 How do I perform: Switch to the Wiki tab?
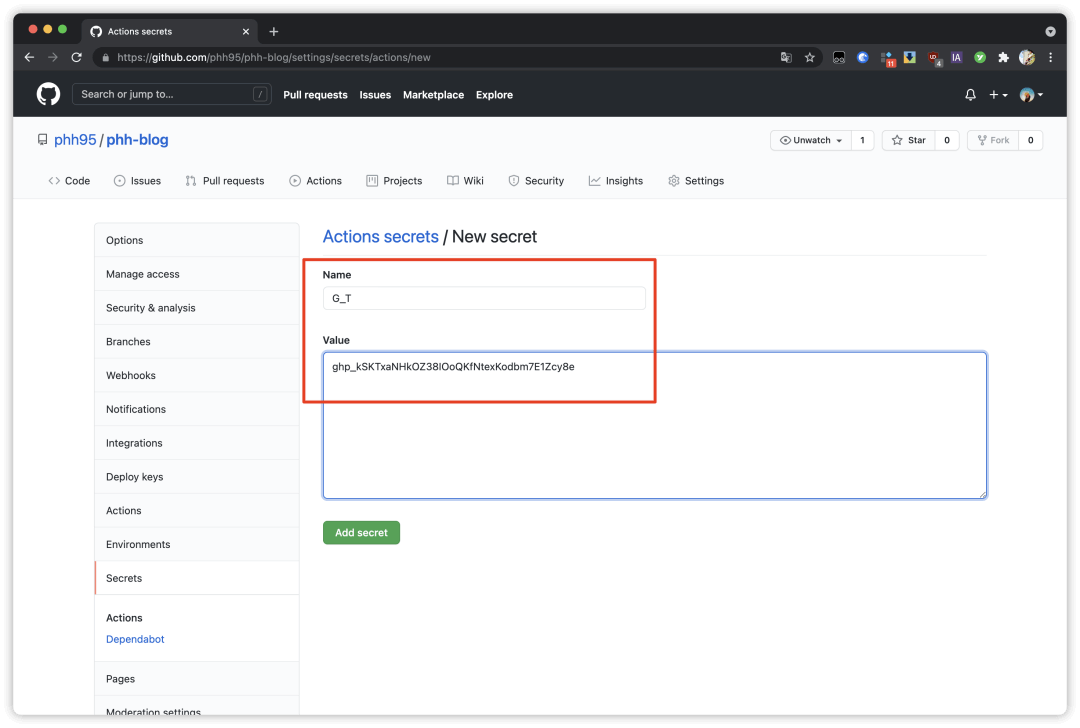click(x=465, y=180)
